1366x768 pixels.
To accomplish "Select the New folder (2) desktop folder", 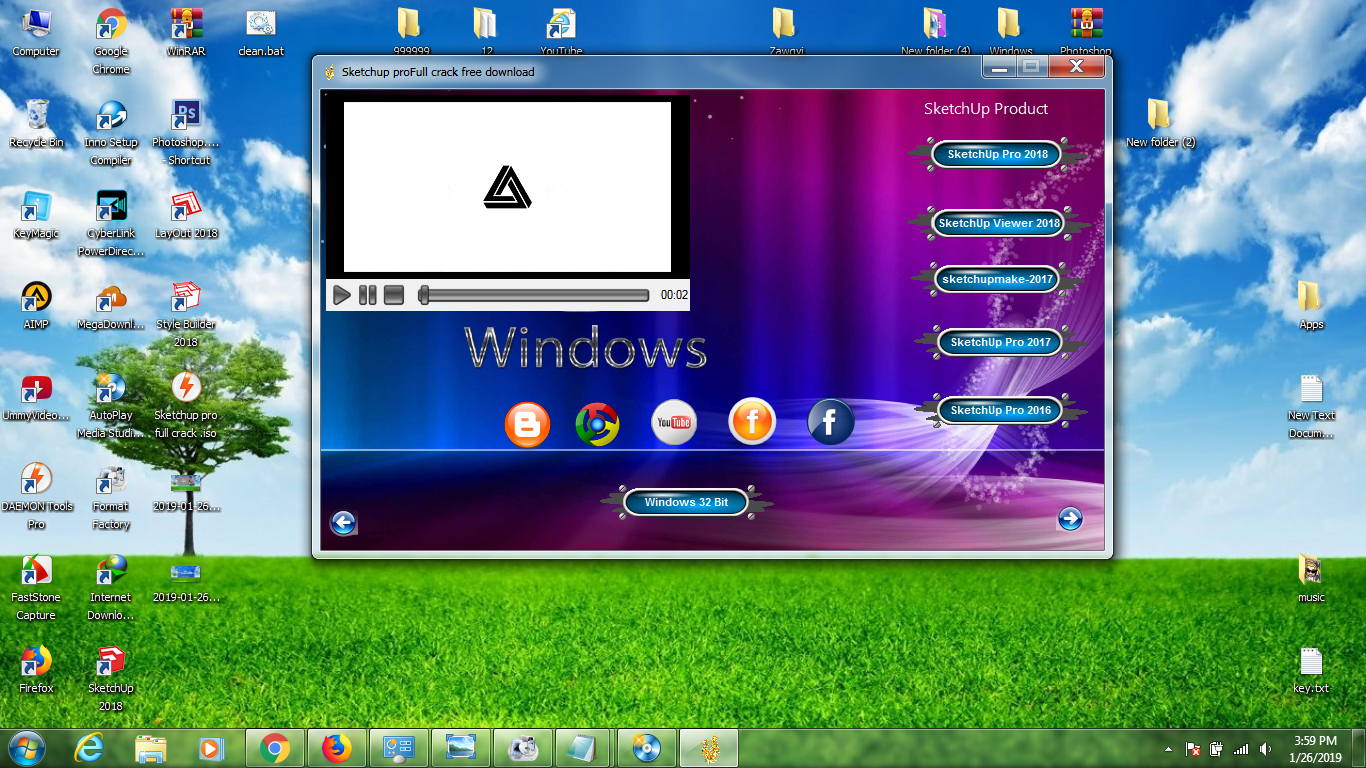I will click(x=1160, y=123).
